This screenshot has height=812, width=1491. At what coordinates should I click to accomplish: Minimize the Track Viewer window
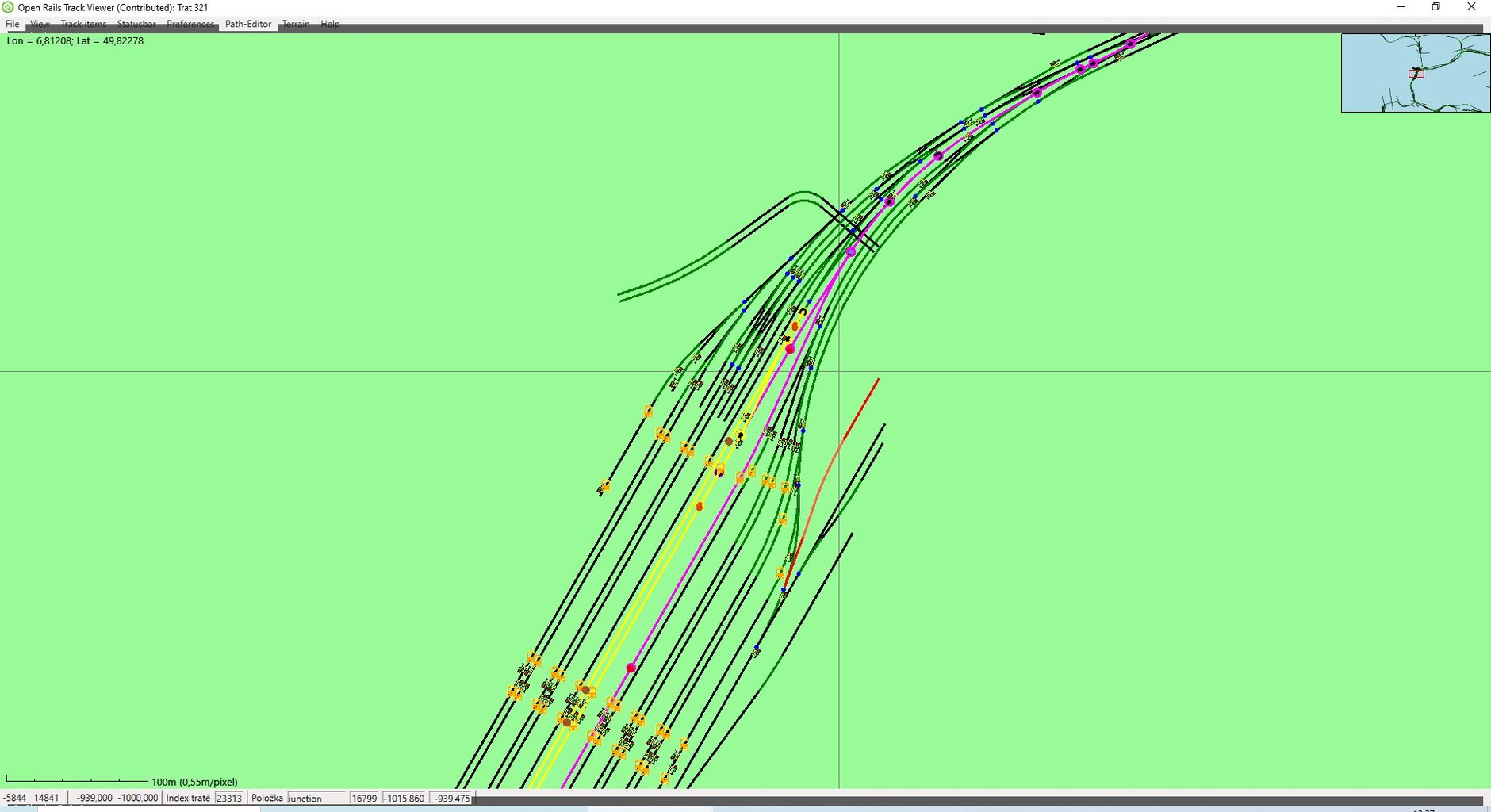(1401, 7)
